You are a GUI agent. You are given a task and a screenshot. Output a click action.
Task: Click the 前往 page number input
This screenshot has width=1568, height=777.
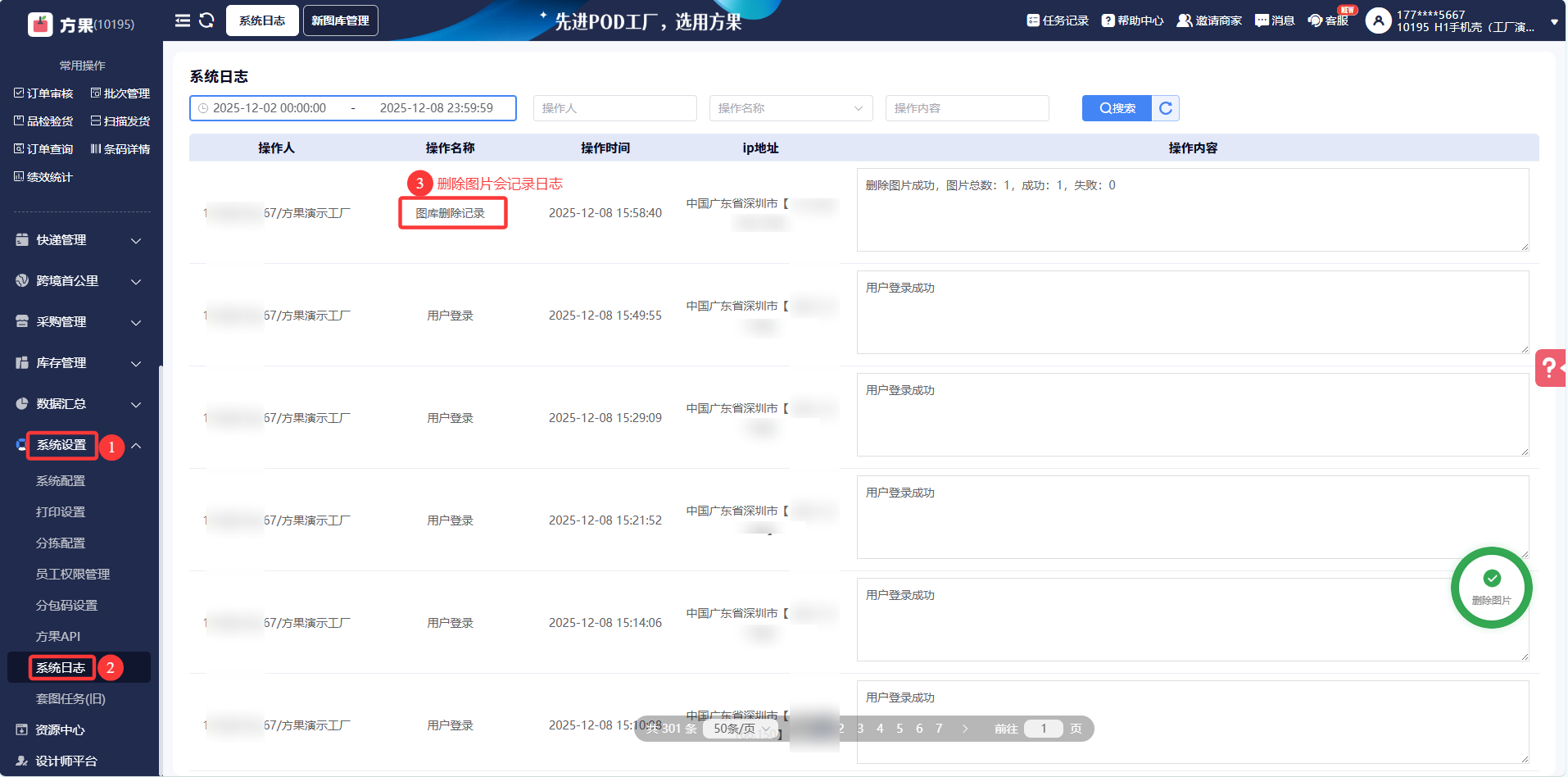[x=1044, y=729]
